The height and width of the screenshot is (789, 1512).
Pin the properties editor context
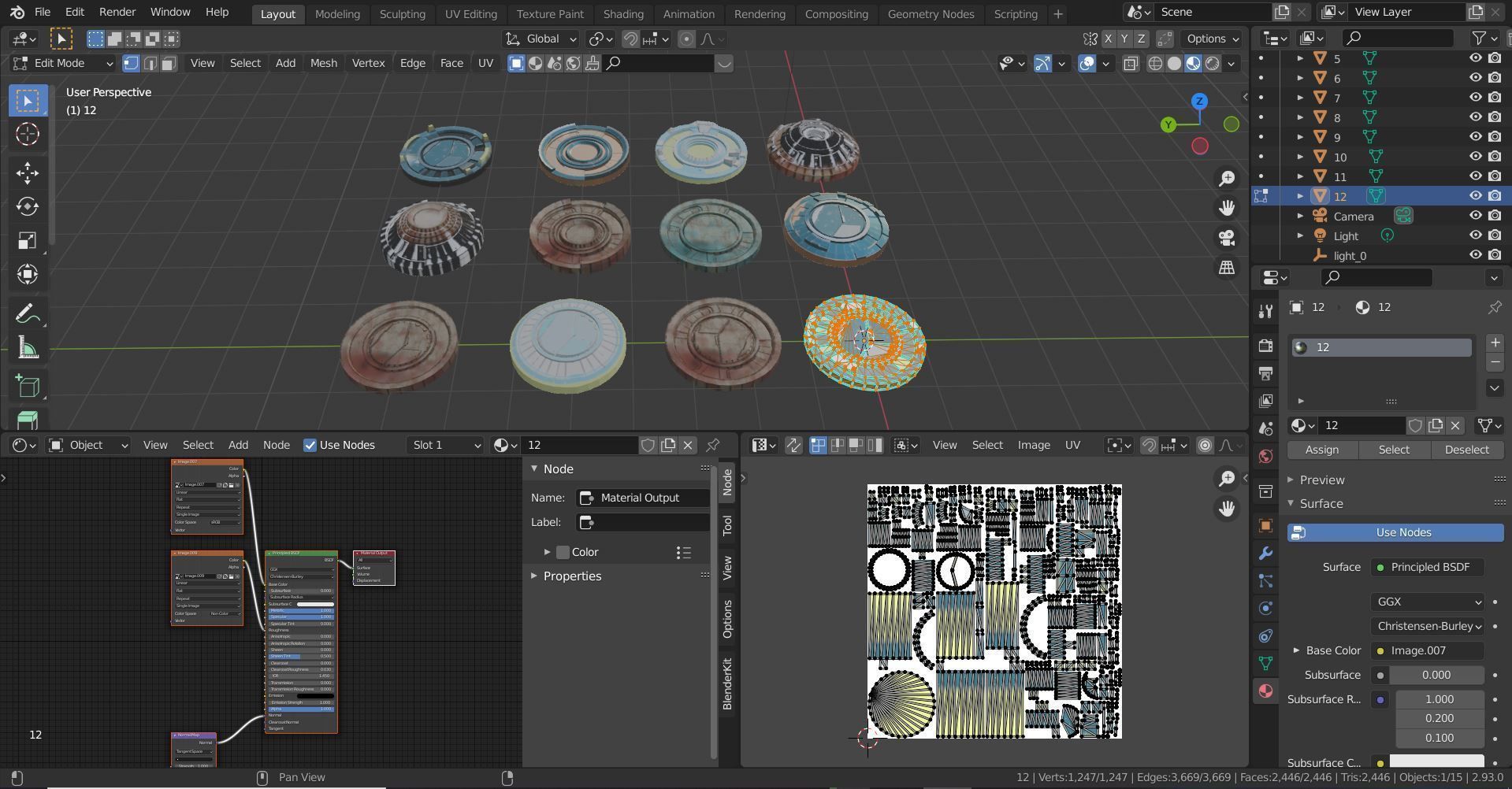[x=1495, y=307]
